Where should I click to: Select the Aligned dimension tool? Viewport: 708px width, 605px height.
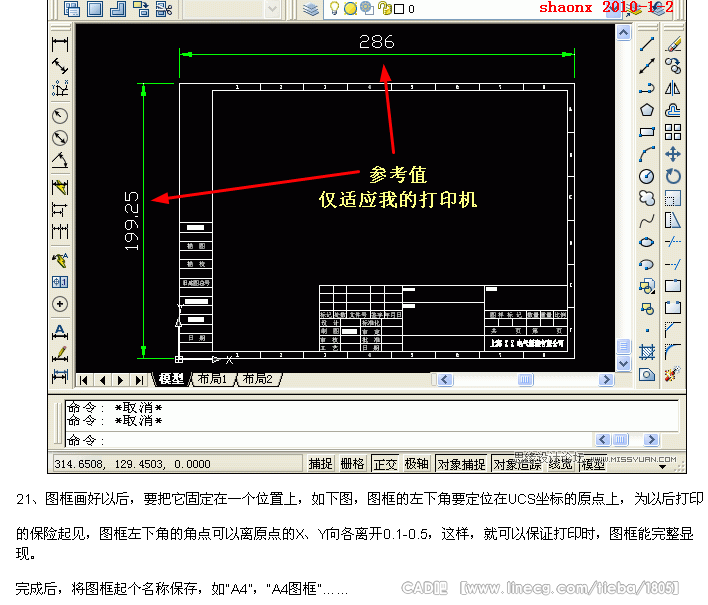pyautogui.click(x=60, y=66)
